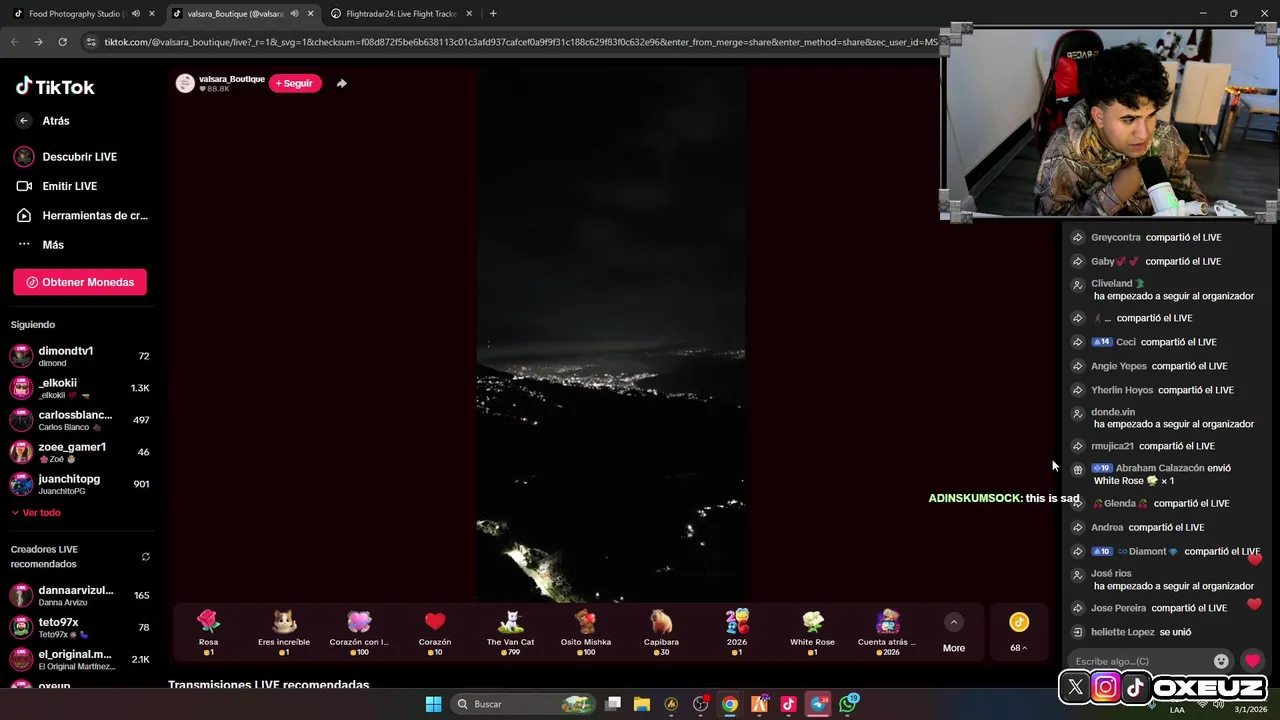The height and width of the screenshot is (720, 1280).
Task: Open zoee_gamer1 live from Siguiendo list
Action: (x=80, y=452)
